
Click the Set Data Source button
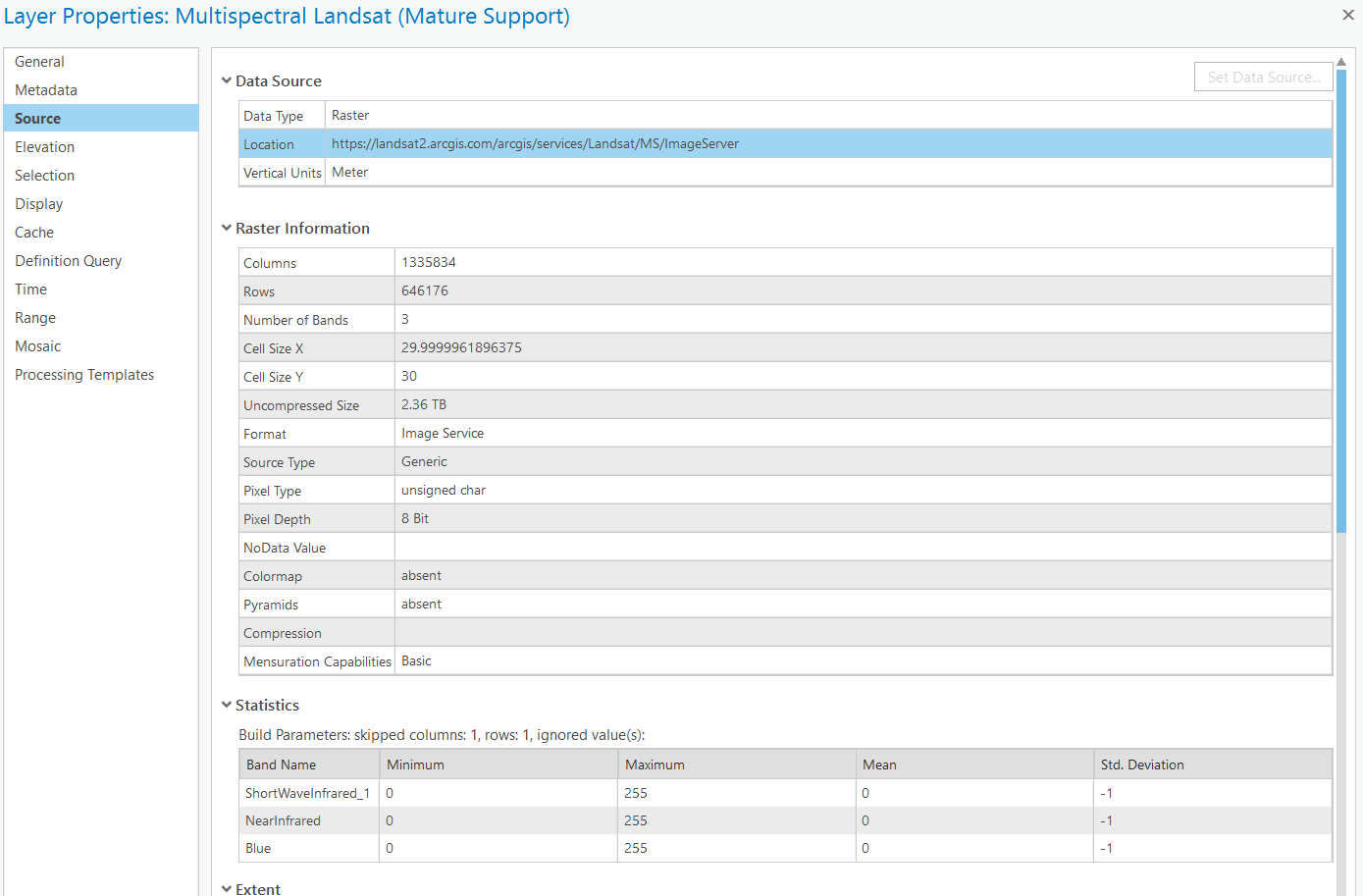point(1263,78)
